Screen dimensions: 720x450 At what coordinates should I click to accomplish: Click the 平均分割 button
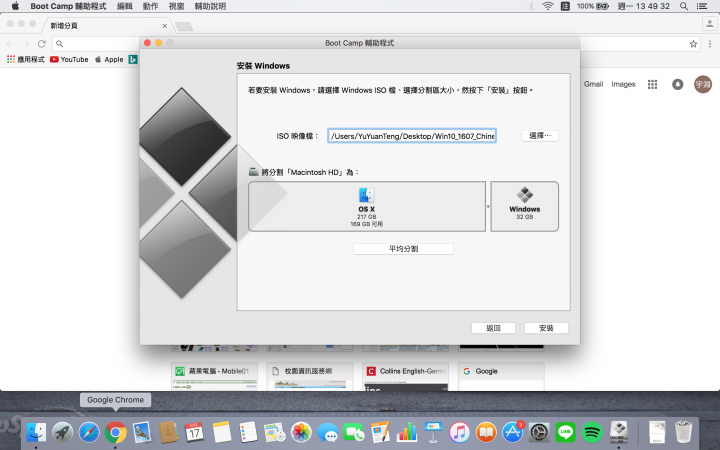tap(403, 249)
